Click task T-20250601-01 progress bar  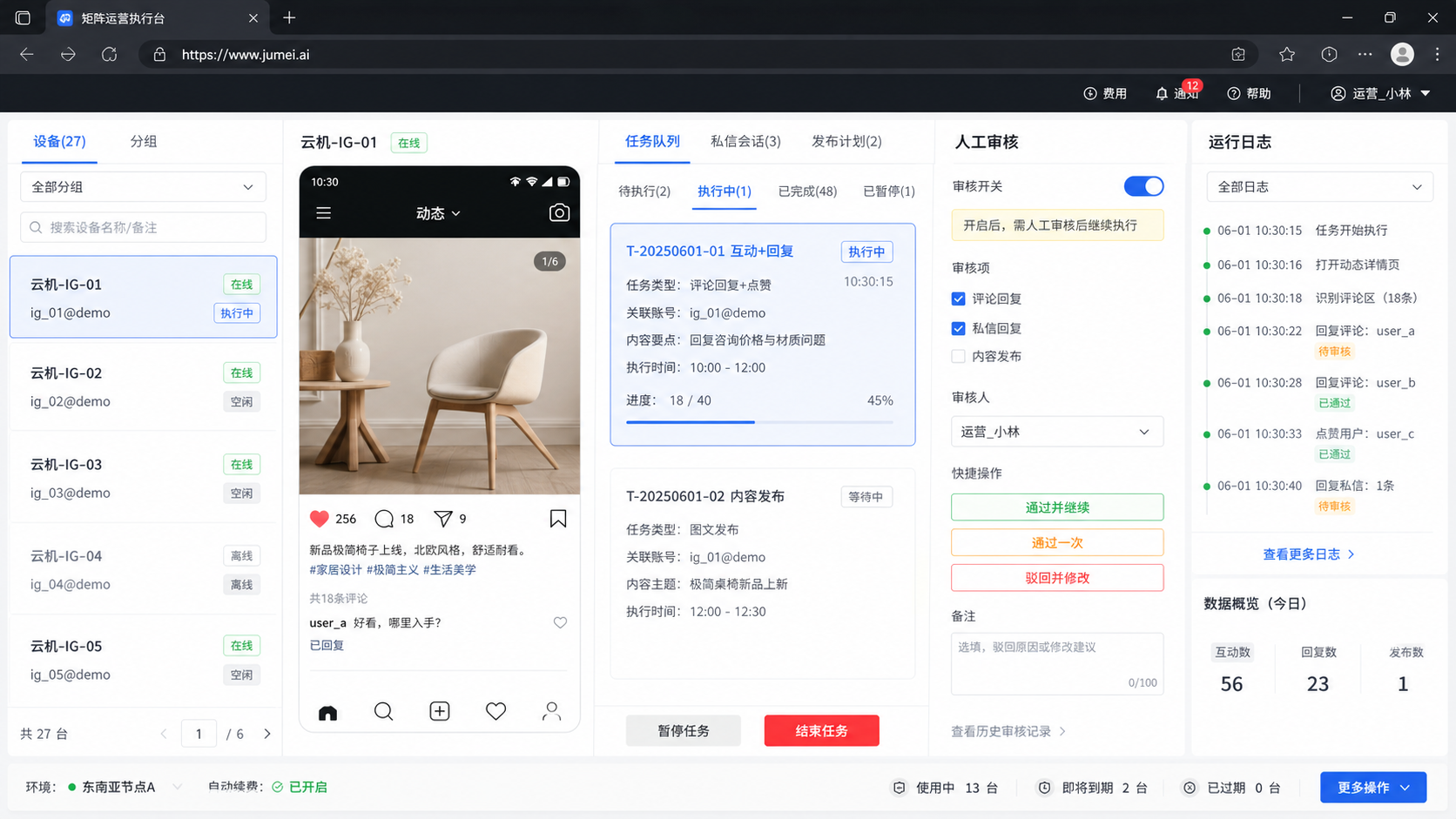759,422
